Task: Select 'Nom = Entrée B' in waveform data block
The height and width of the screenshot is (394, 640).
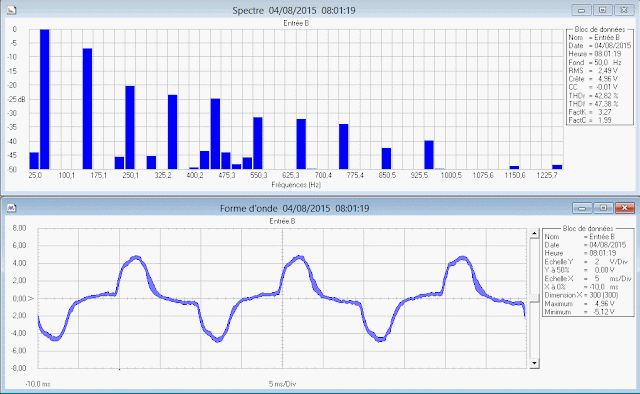Action: click(x=580, y=237)
